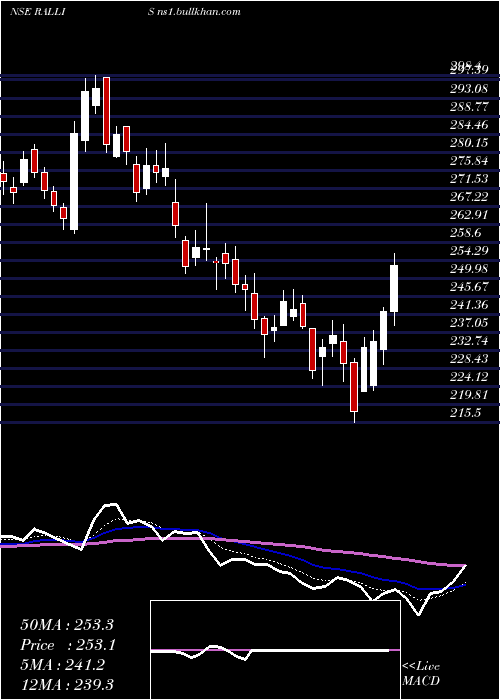This screenshot has height=700, width=500.
Task: Click the <<Live MACD label
Action: coord(421,673)
